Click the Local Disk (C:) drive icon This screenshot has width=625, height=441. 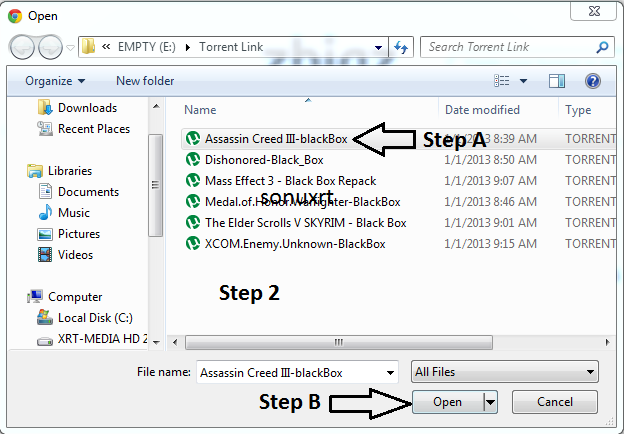click(45, 318)
